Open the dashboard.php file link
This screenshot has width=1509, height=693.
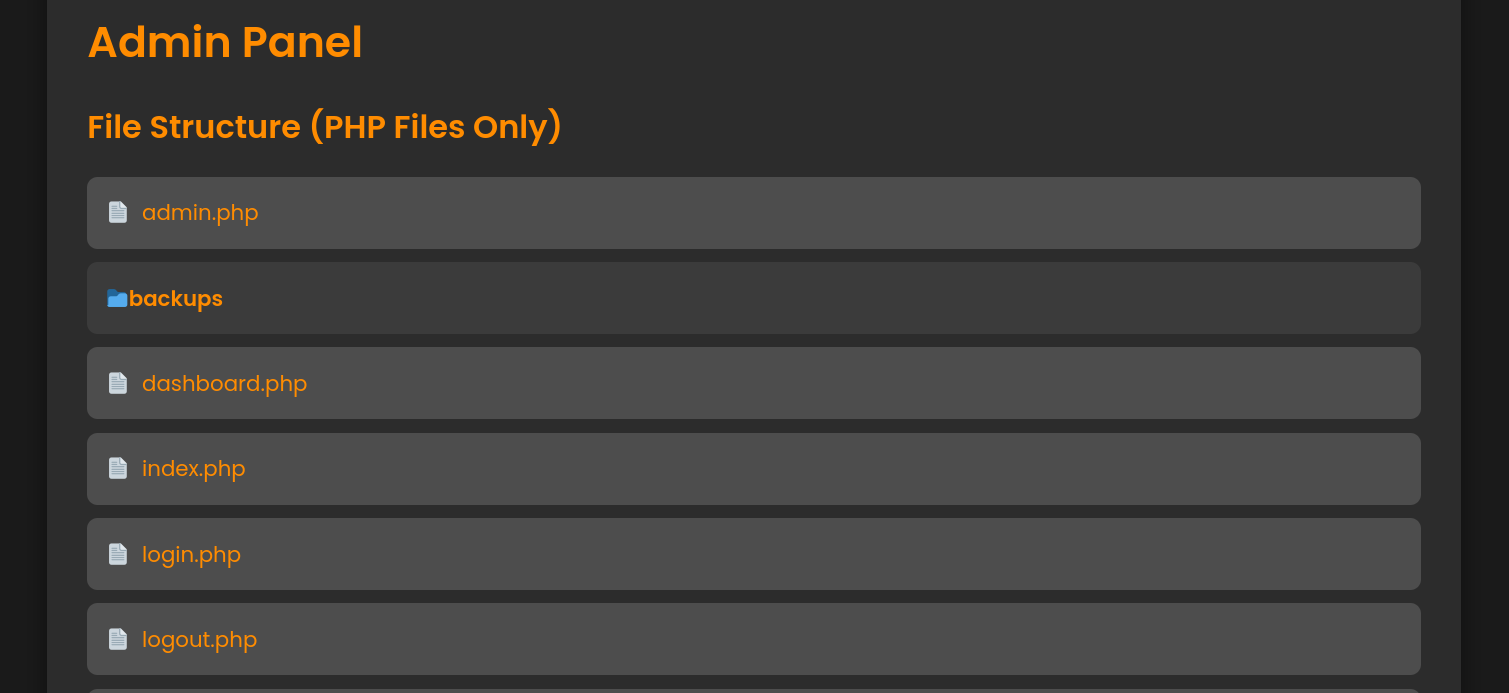pyautogui.click(x=224, y=383)
